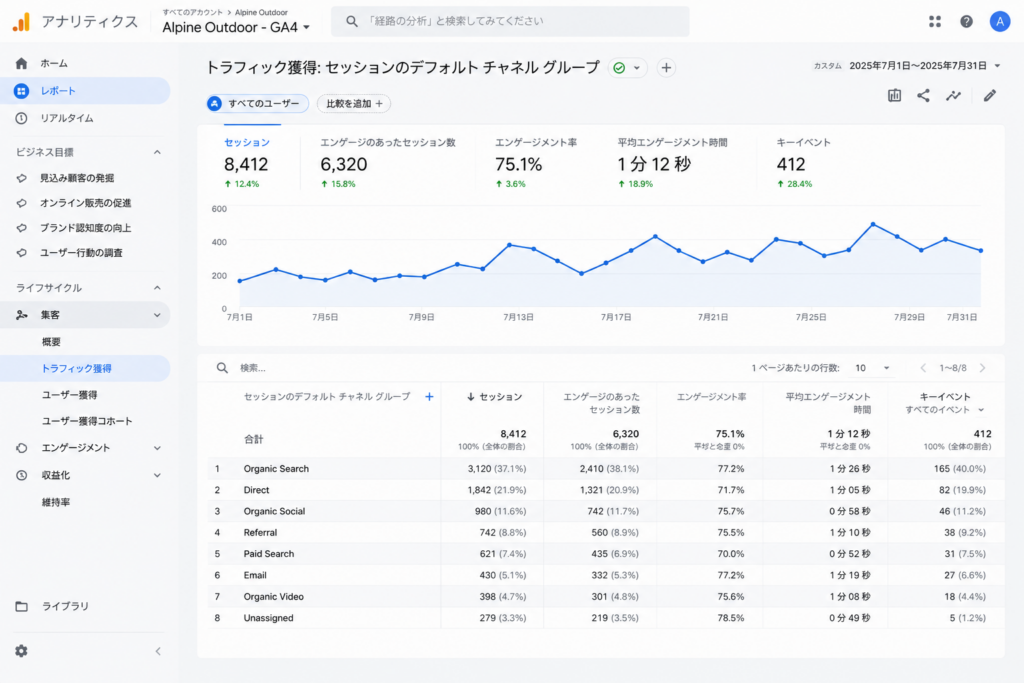Click the 集客 acquisition icon
Screen dimensions: 1024x683
22,315
